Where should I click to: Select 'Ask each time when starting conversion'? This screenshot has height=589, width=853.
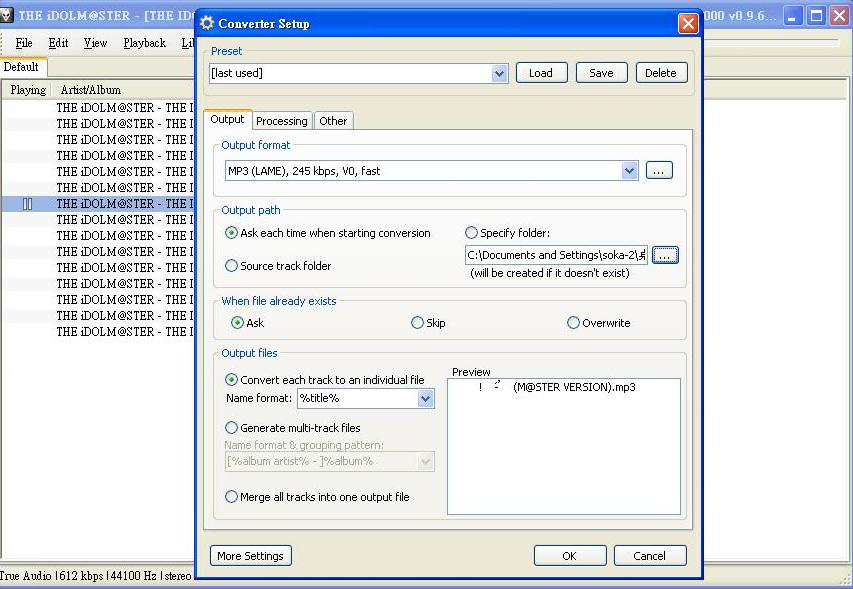[x=232, y=233]
